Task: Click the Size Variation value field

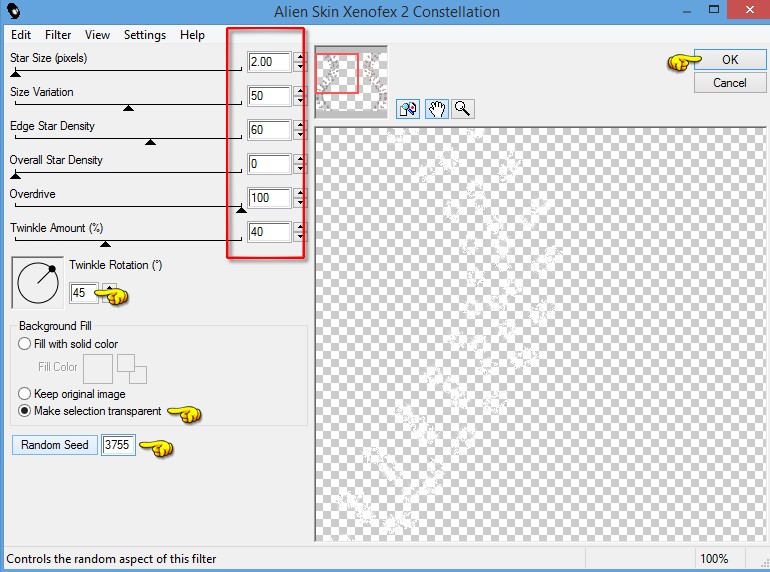Action: pyautogui.click(x=269, y=96)
